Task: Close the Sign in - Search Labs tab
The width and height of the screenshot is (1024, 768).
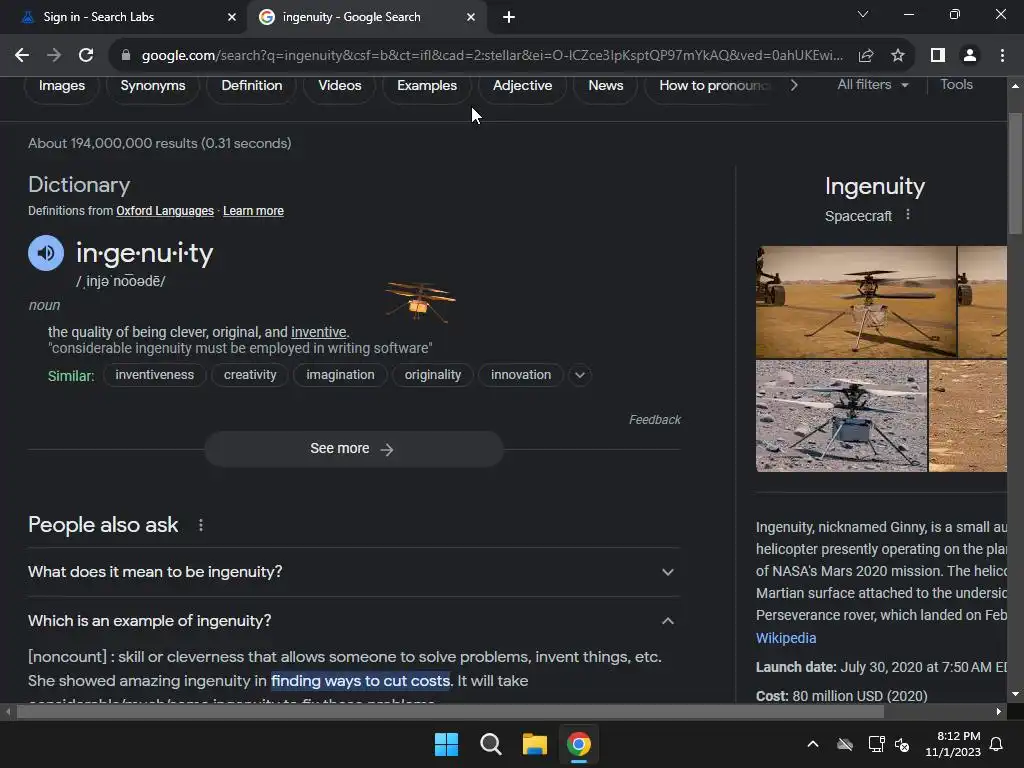Action: click(x=232, y=17)
